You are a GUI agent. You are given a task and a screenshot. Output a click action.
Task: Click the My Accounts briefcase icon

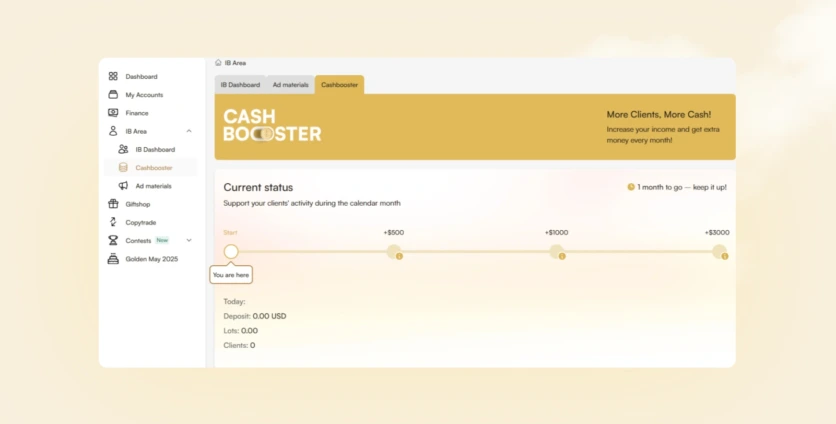tap(113, 95)
